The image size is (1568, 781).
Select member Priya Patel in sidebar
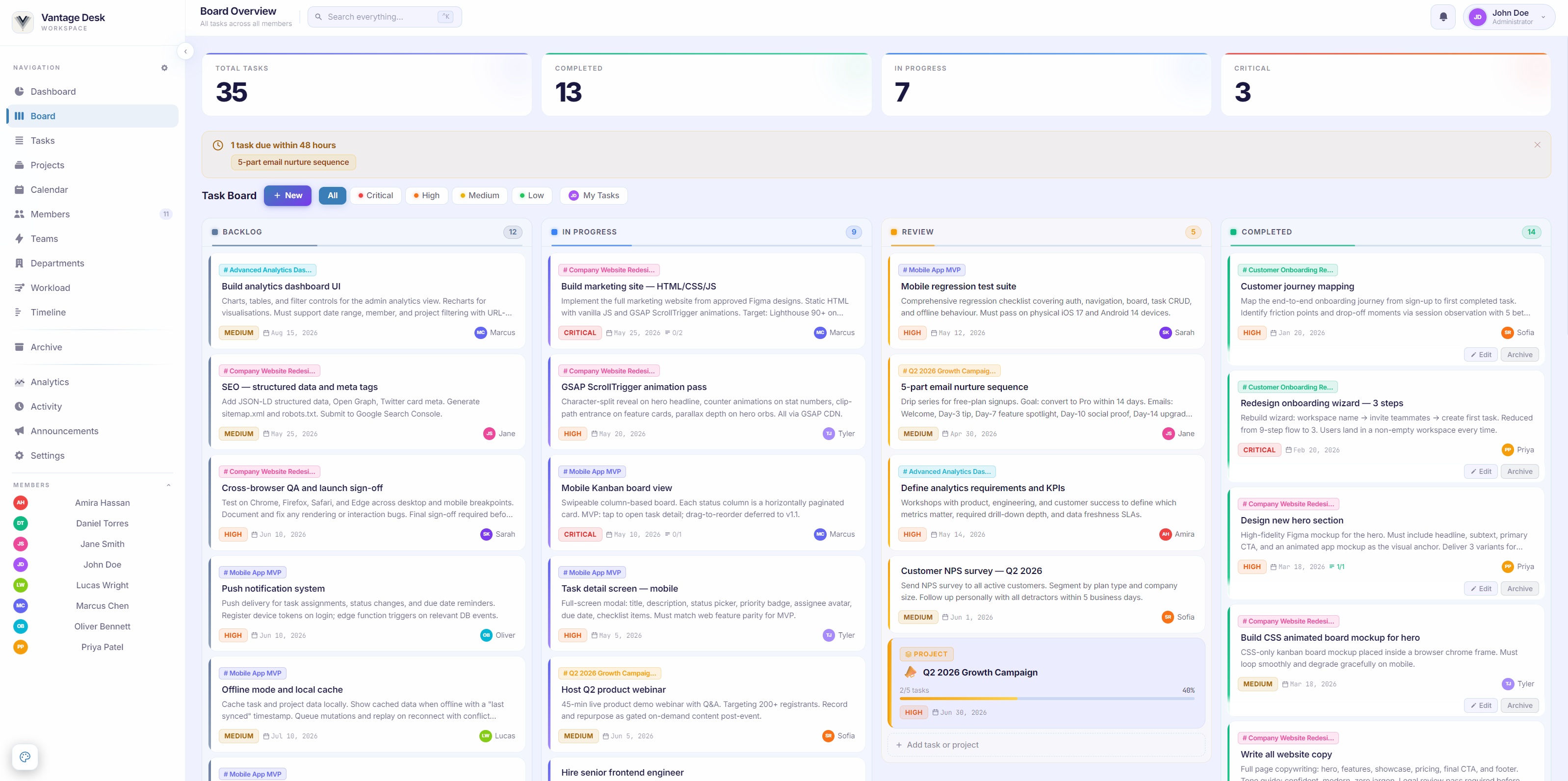93,647
